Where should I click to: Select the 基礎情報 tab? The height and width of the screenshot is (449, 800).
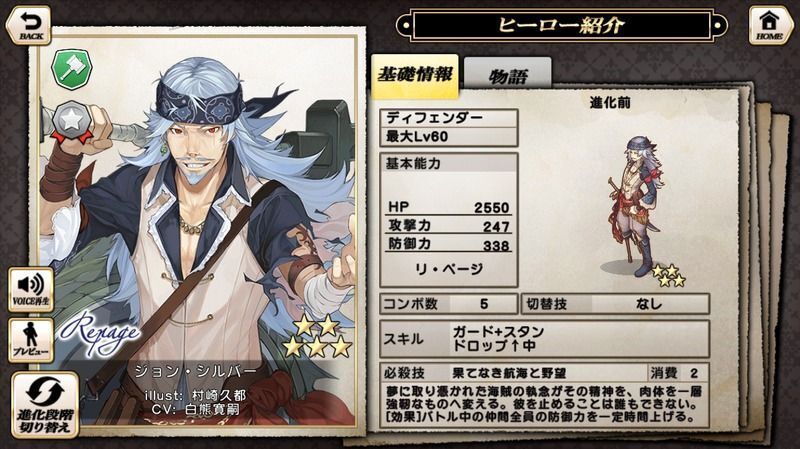tap(415, 76)
